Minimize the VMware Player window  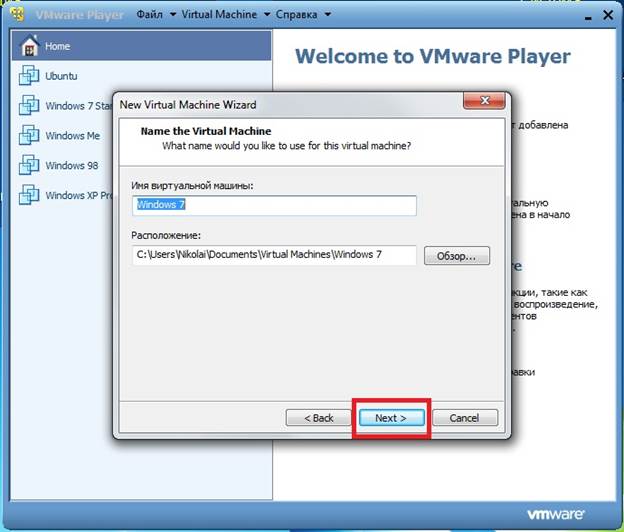click(x=588, y=17)
